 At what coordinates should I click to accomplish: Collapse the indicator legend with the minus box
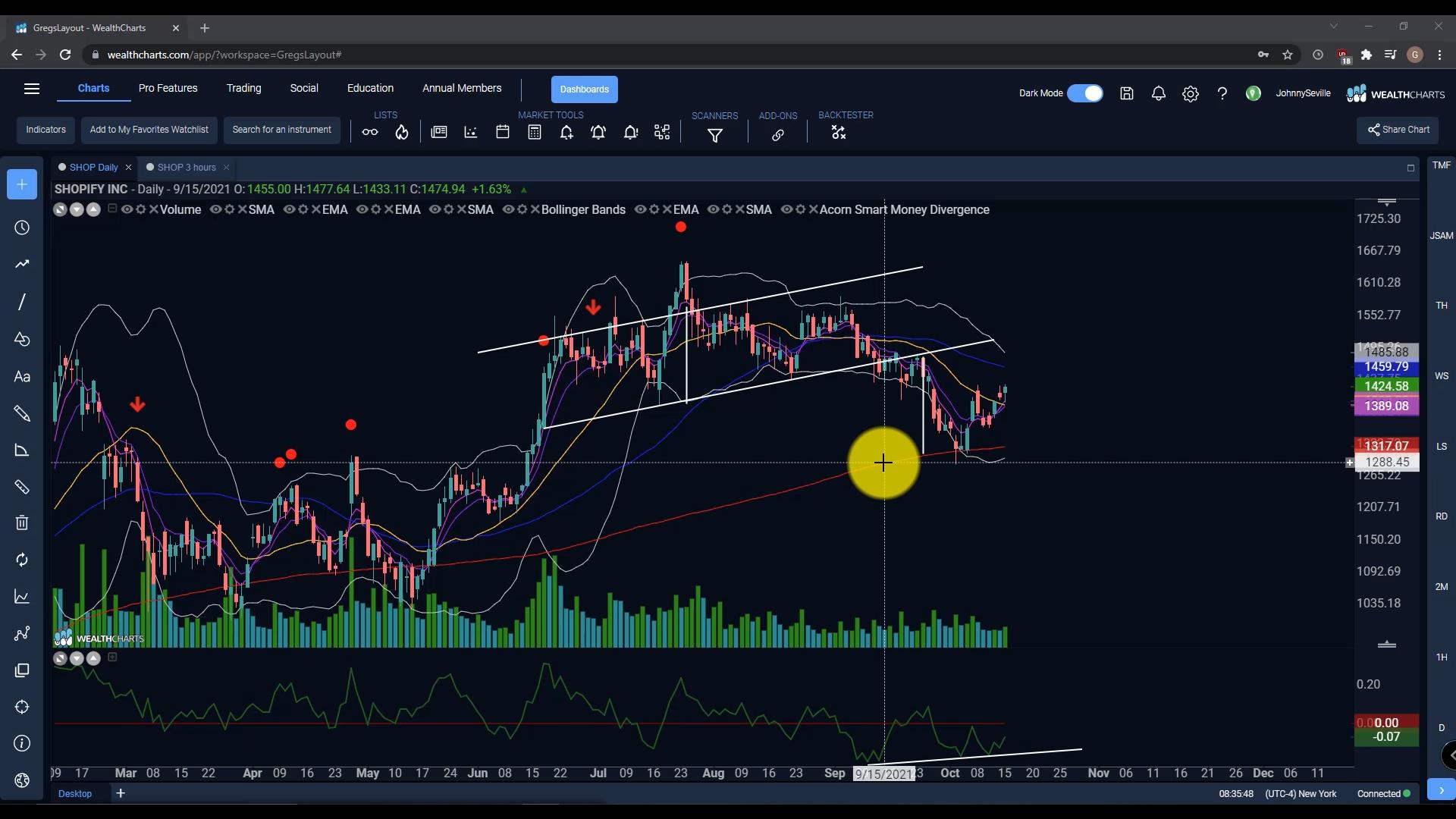pos(112,209)
